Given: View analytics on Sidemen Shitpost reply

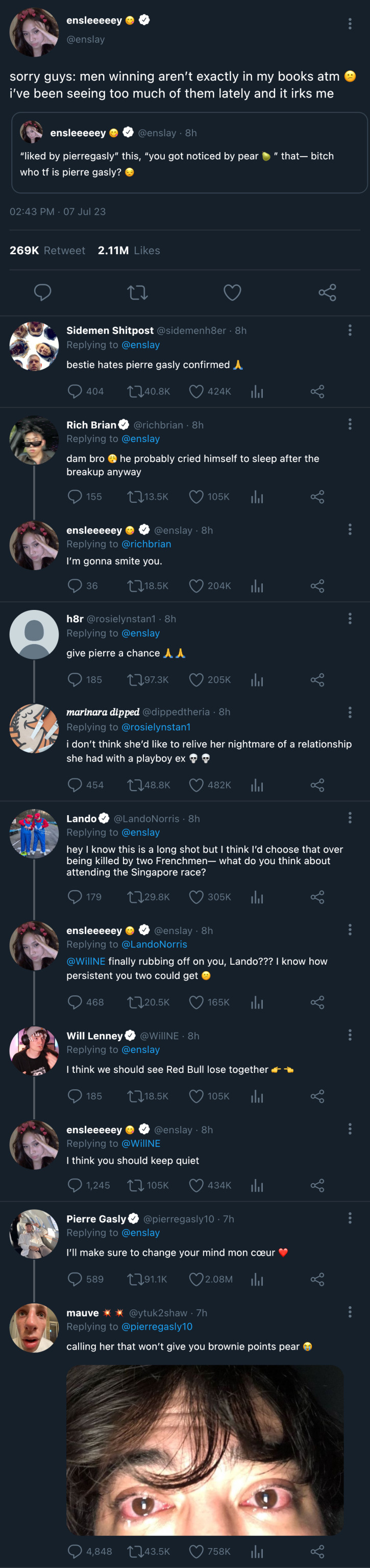Looking at the screenshot, I should pos(257,391).
